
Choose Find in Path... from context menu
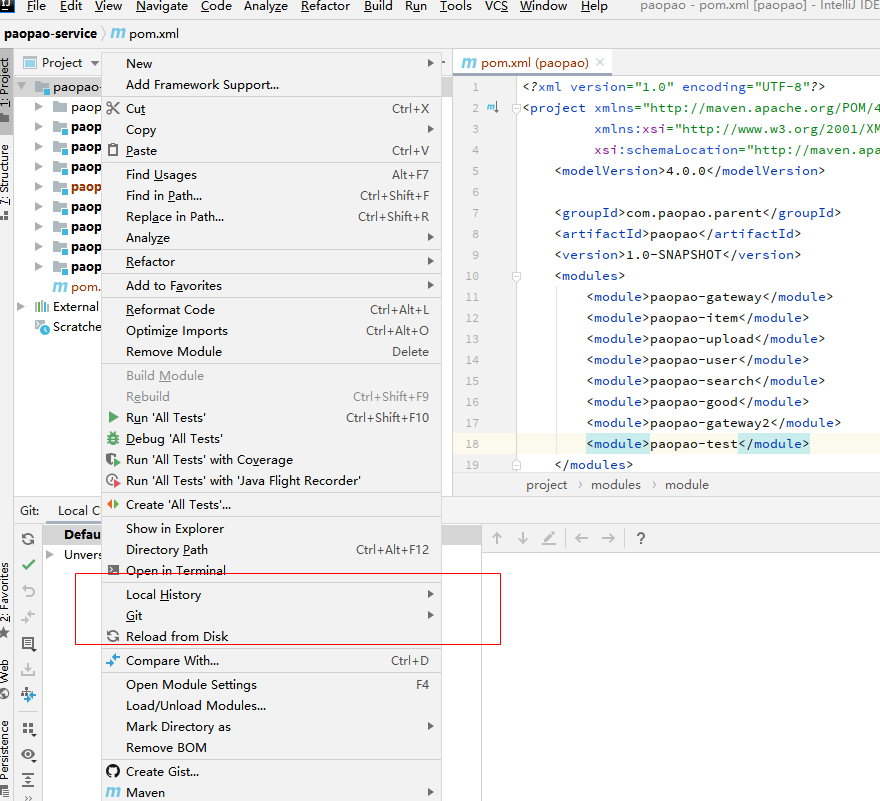(x=272, y=195)
